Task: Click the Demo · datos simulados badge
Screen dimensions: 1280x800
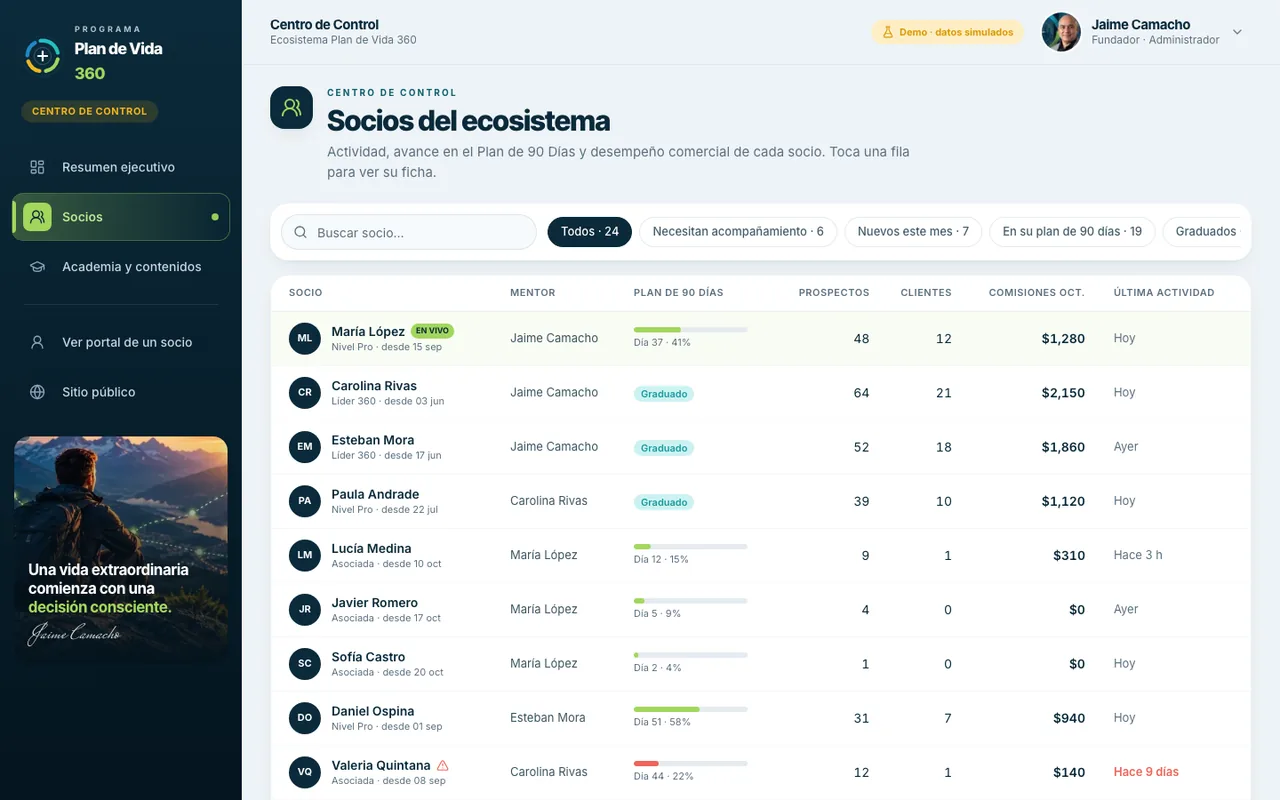Action: tap(947, 32)
